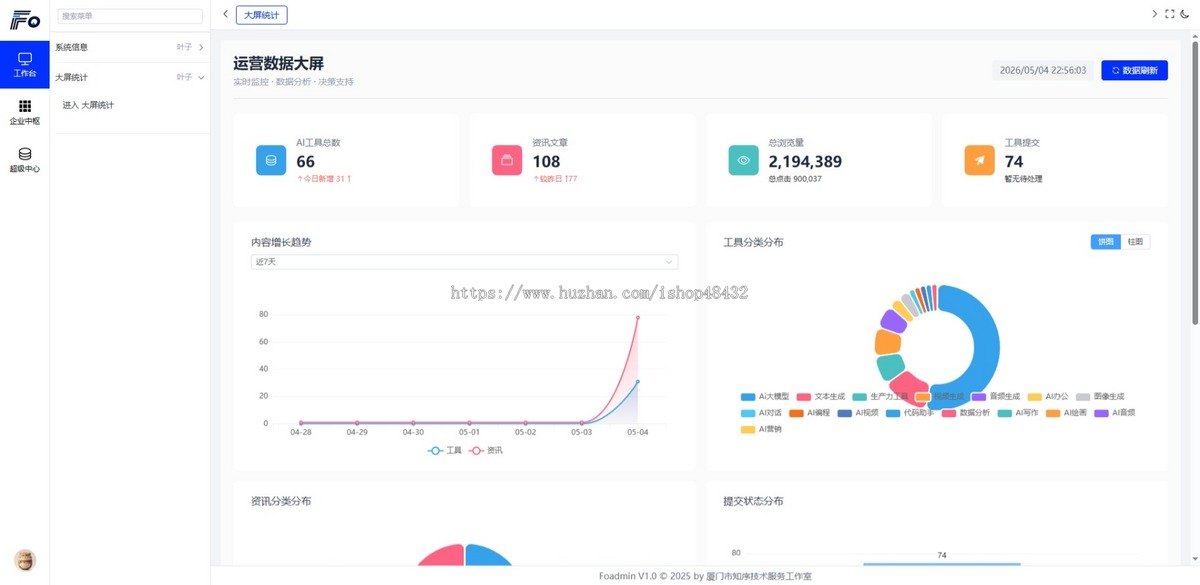Screen dimensions: 1200x585
Task: Toggle the AI绘画 legend item
Action: coord(1067,413)
